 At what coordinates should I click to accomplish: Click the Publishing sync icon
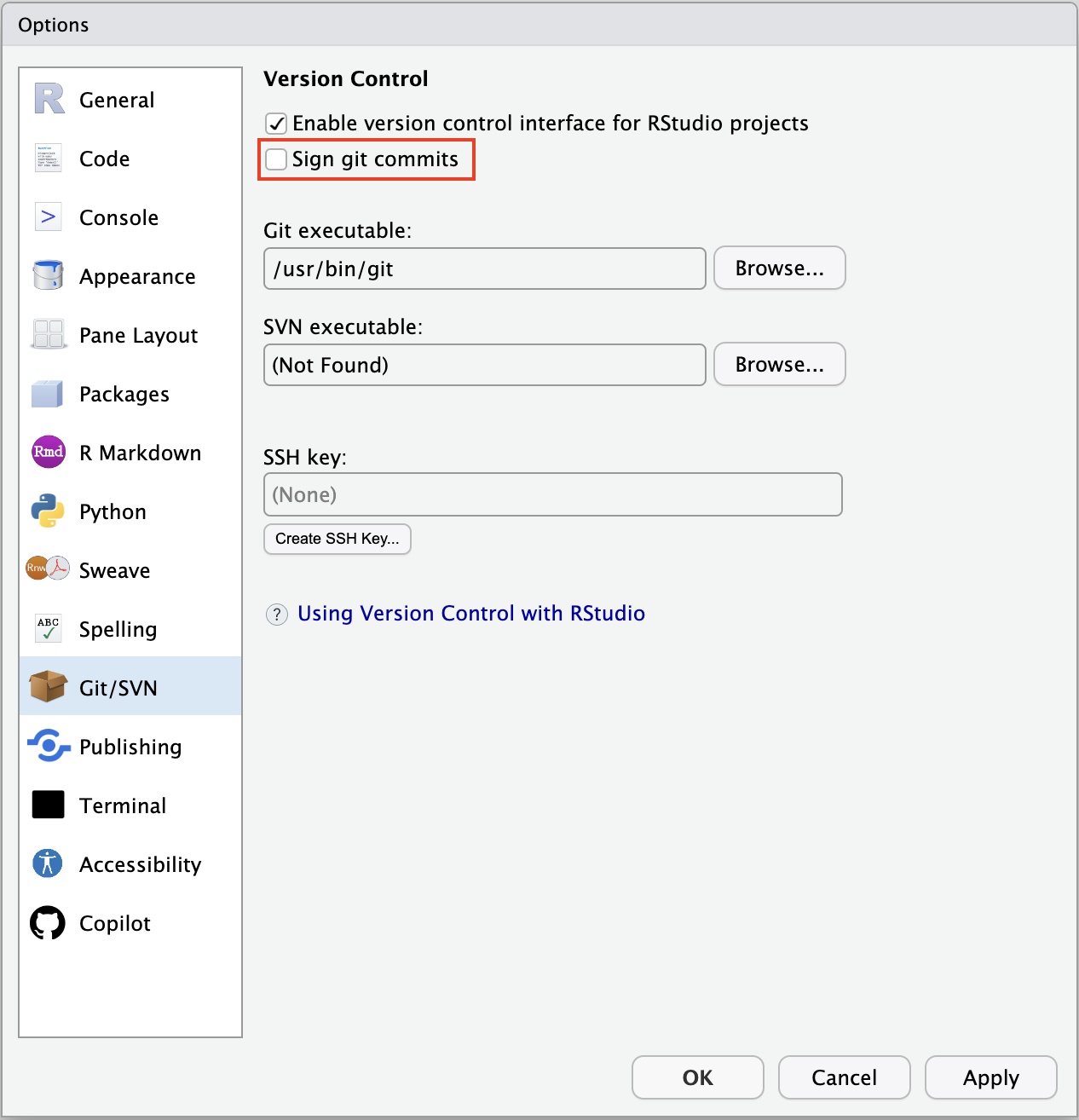click(49, 746)
